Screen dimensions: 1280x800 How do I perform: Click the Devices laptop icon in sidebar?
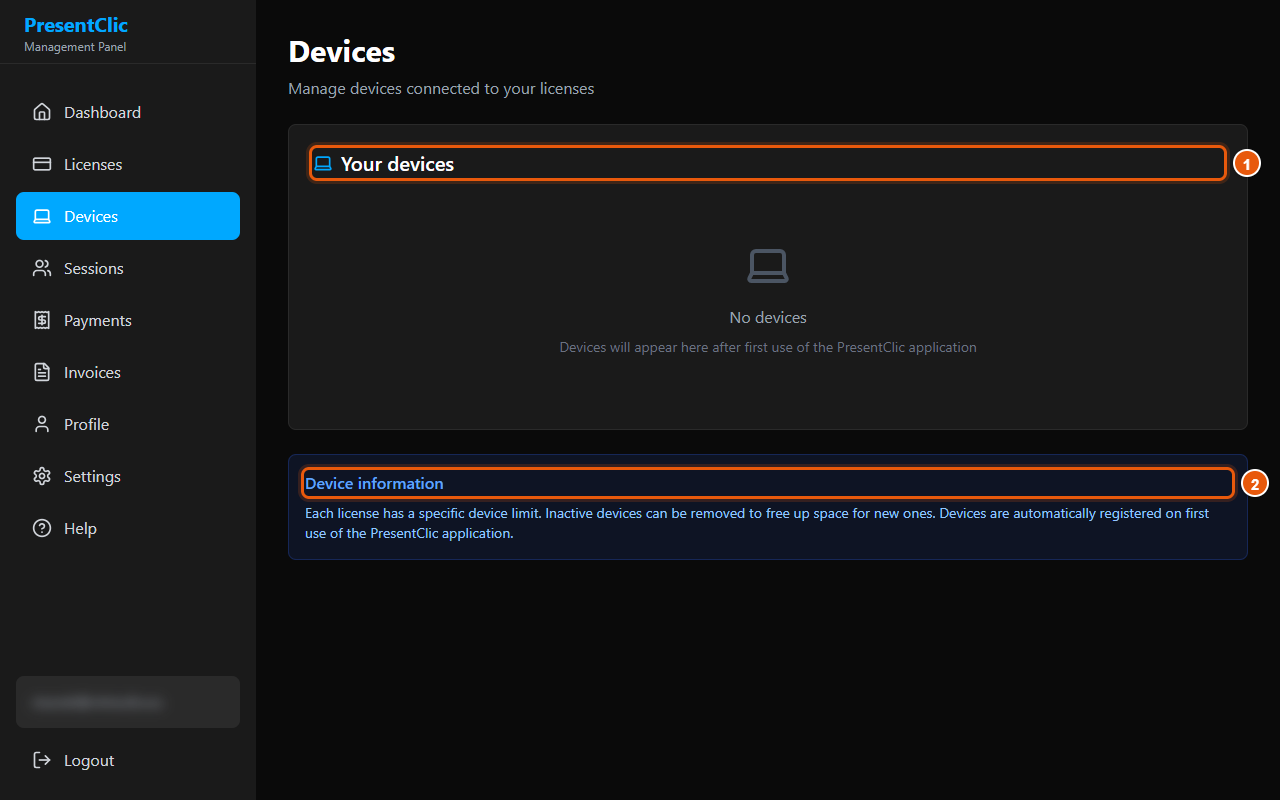pos(42,216)
